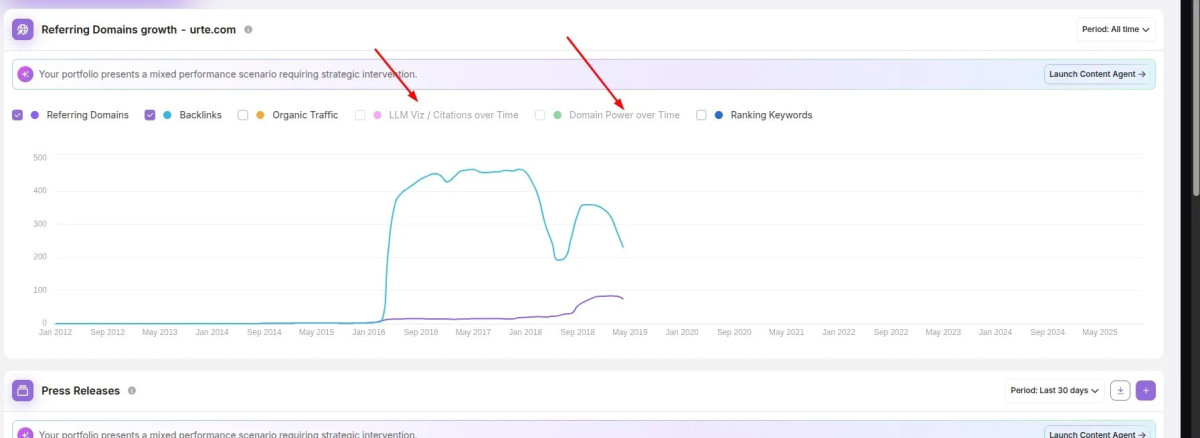Open the Period: Last 30 days dropdown

click(x=1054, y=390)
